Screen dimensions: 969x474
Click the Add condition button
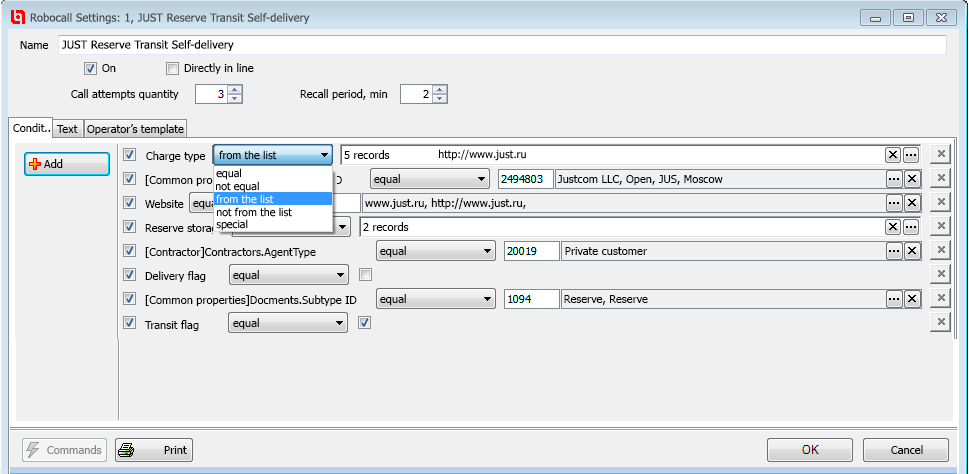[x=66, y=164]
